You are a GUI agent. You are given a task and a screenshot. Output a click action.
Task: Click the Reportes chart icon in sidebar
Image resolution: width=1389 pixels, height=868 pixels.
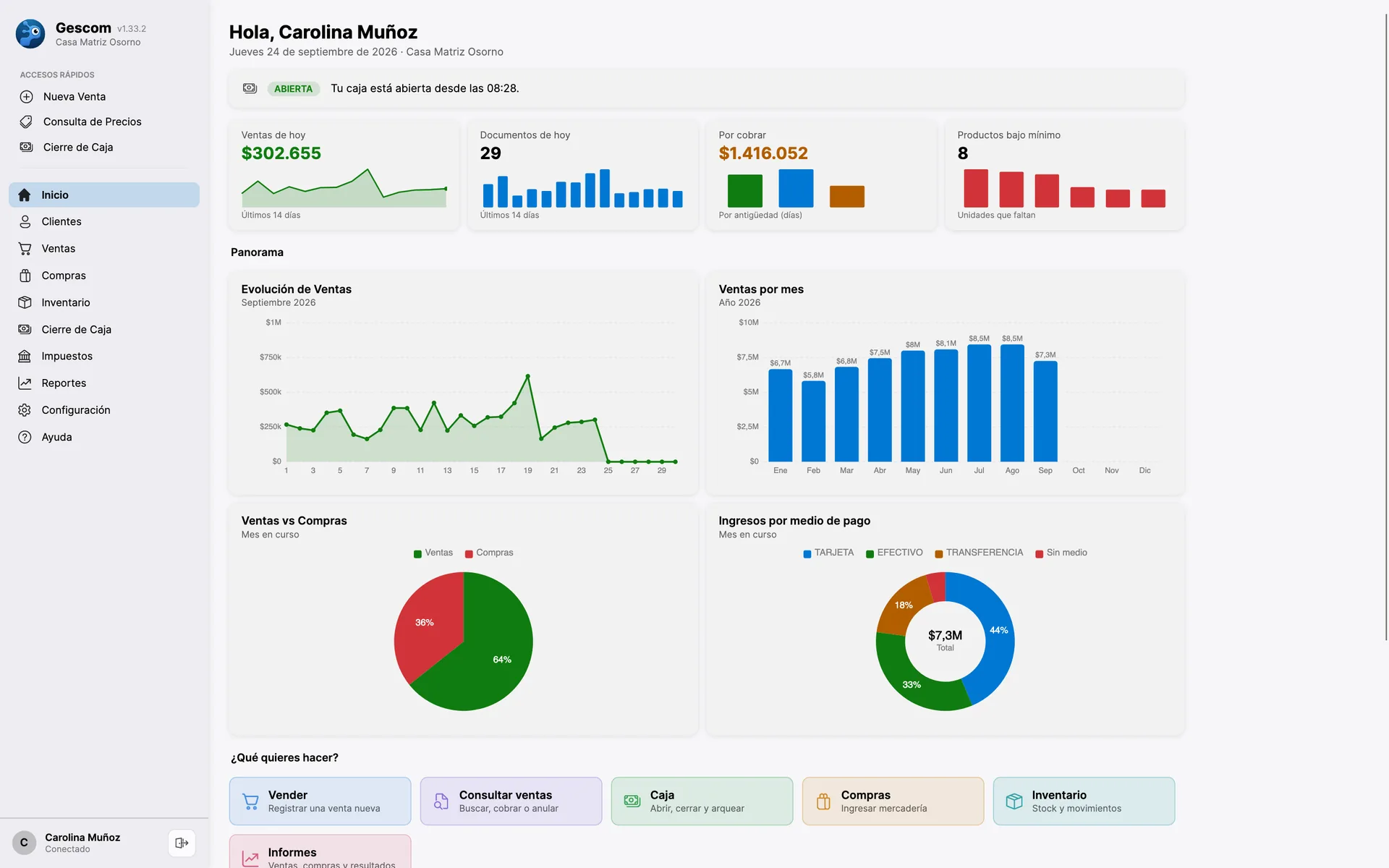coord(25,383)
